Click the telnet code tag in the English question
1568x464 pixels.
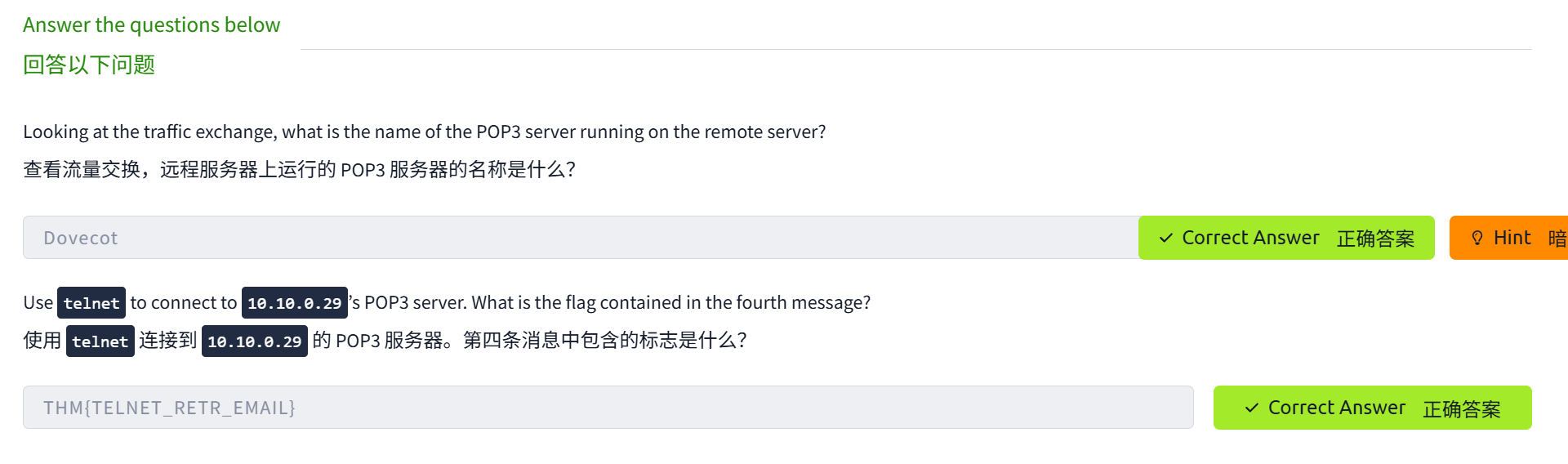pyautogui.click(x=91, y=303)
